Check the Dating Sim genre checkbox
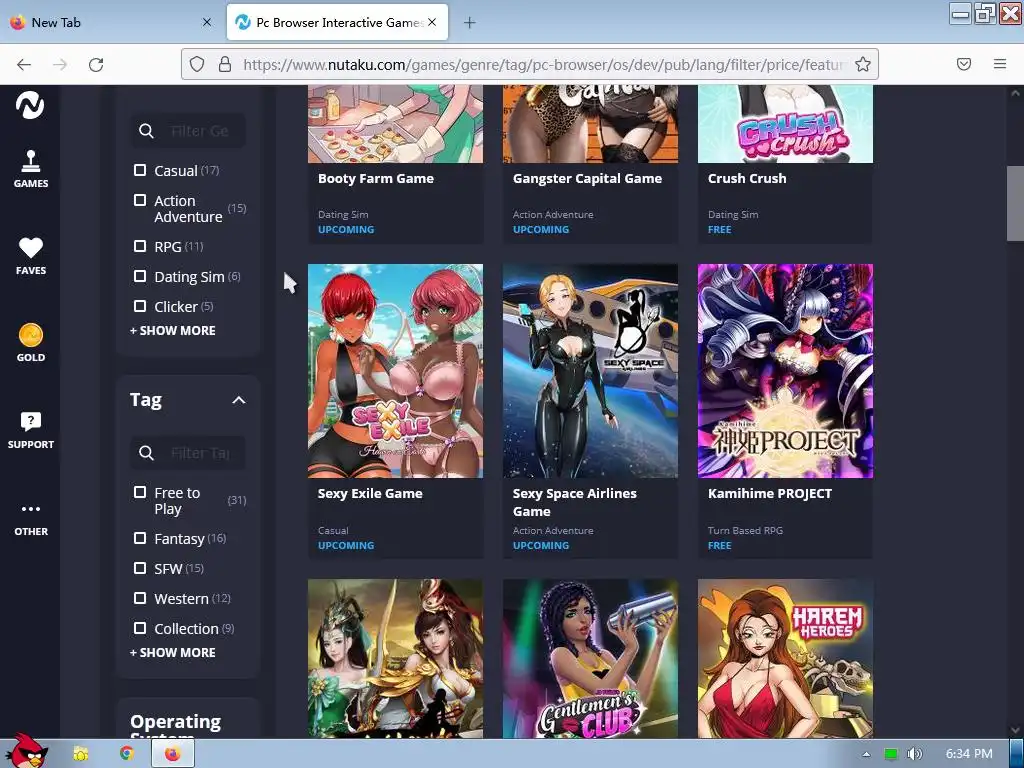 (140, 276)
